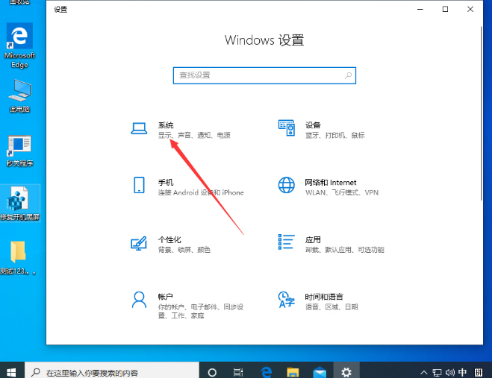Expand hidden system tray icons chevron
492x379 pixels.
point(423,372)
